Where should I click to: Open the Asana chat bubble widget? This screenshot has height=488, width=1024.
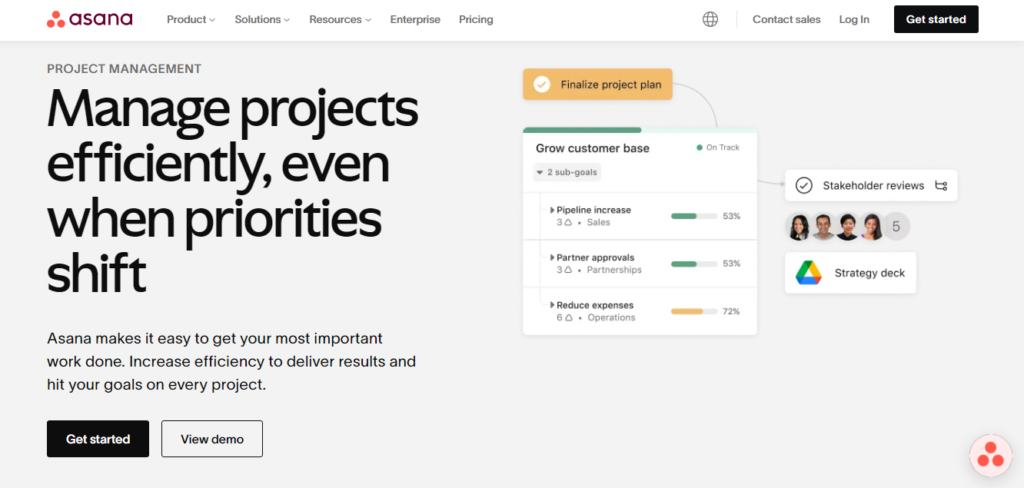coord(990,455)
